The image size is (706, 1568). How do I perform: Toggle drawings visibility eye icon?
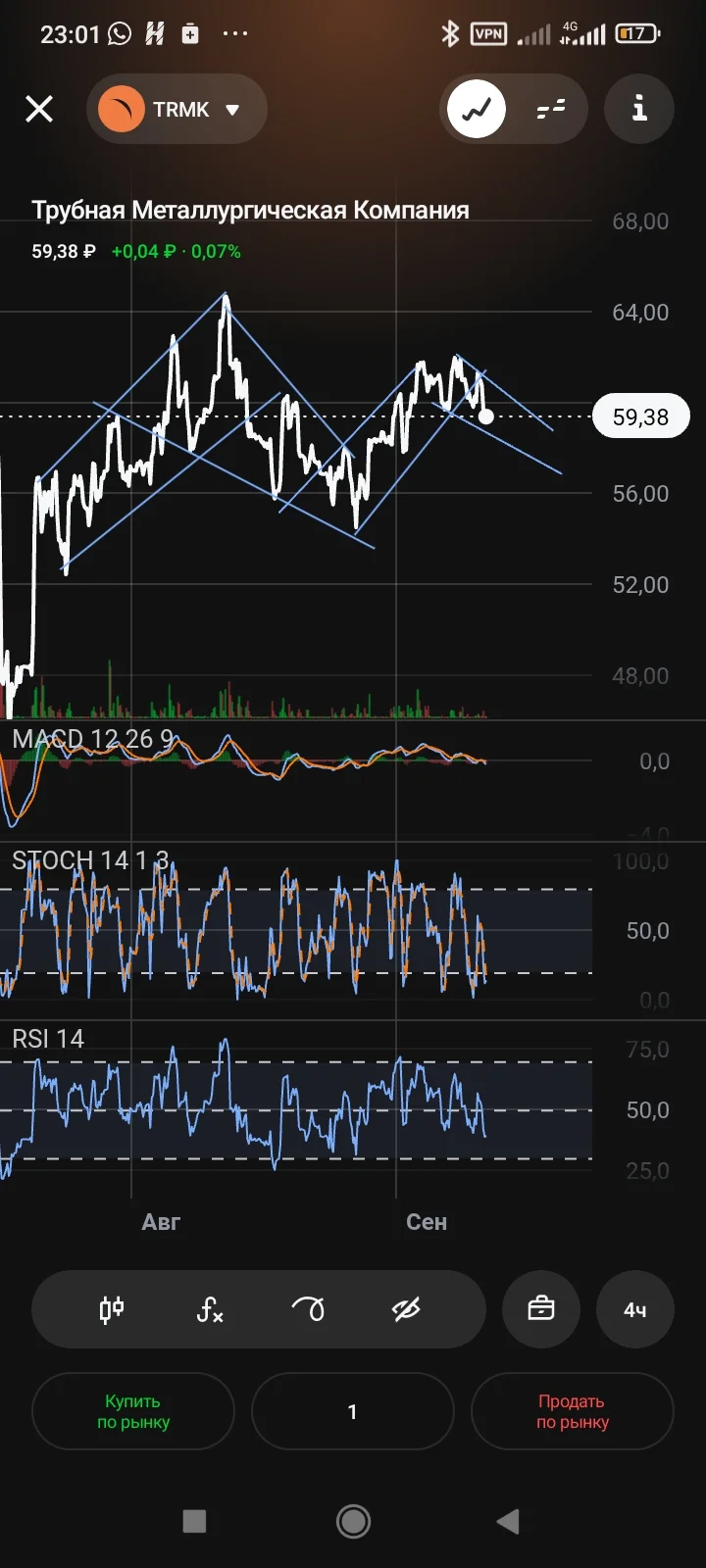pyautogui.click(x=406, y=1309)
